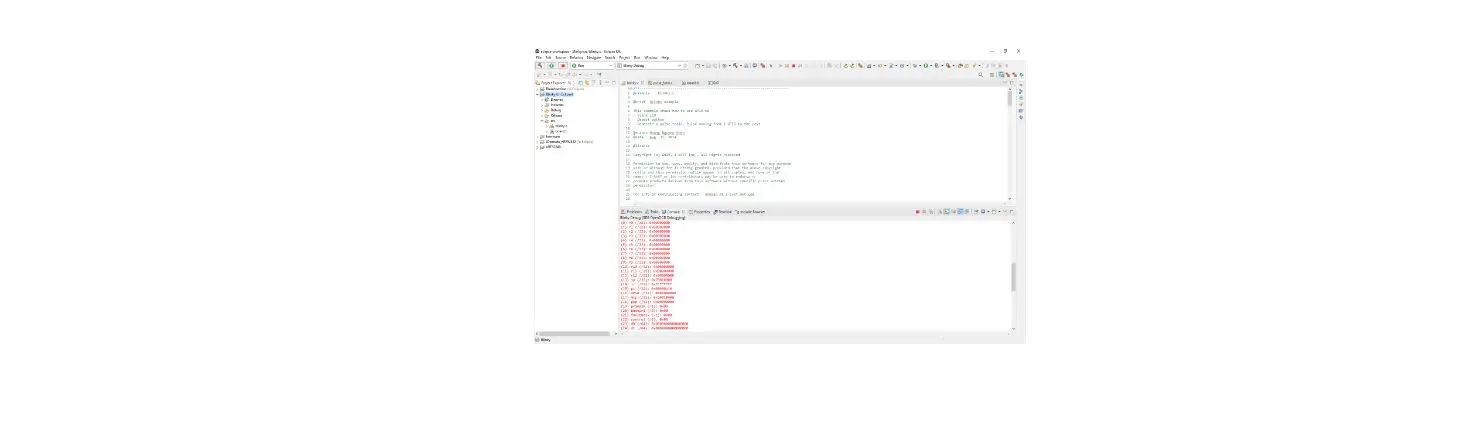Open the Edit menu

(x=548, y=58)
